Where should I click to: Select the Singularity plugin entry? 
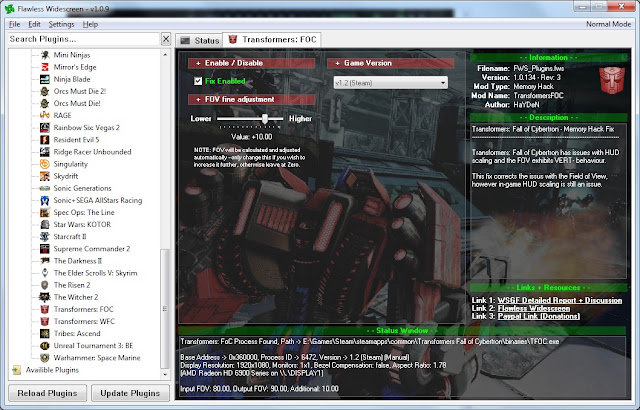70,164
